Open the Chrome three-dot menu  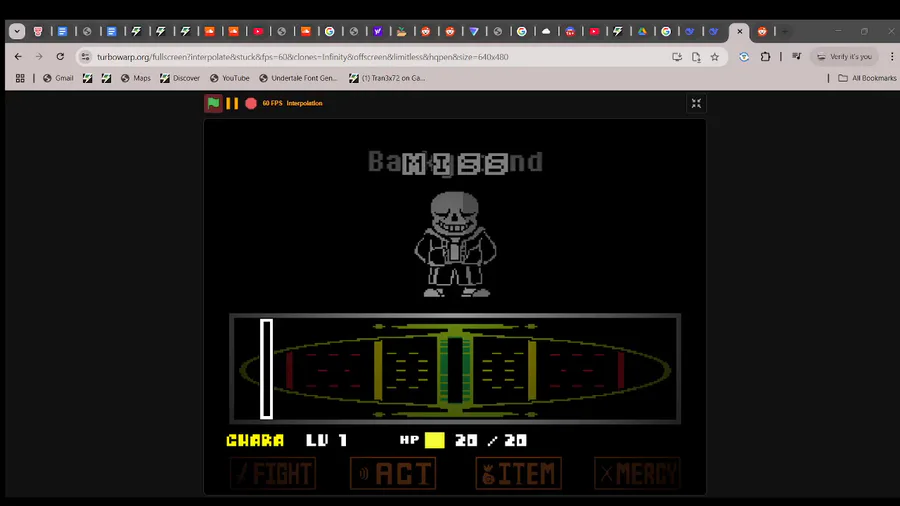click(891, 57)
